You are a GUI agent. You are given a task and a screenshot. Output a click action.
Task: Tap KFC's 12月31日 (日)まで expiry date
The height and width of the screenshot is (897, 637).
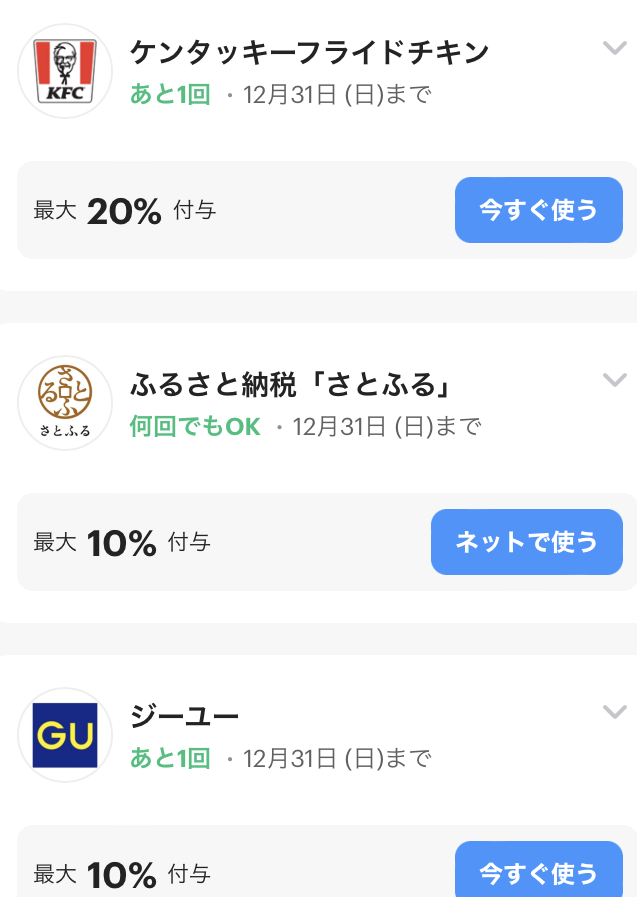click(x=337, y=94)
